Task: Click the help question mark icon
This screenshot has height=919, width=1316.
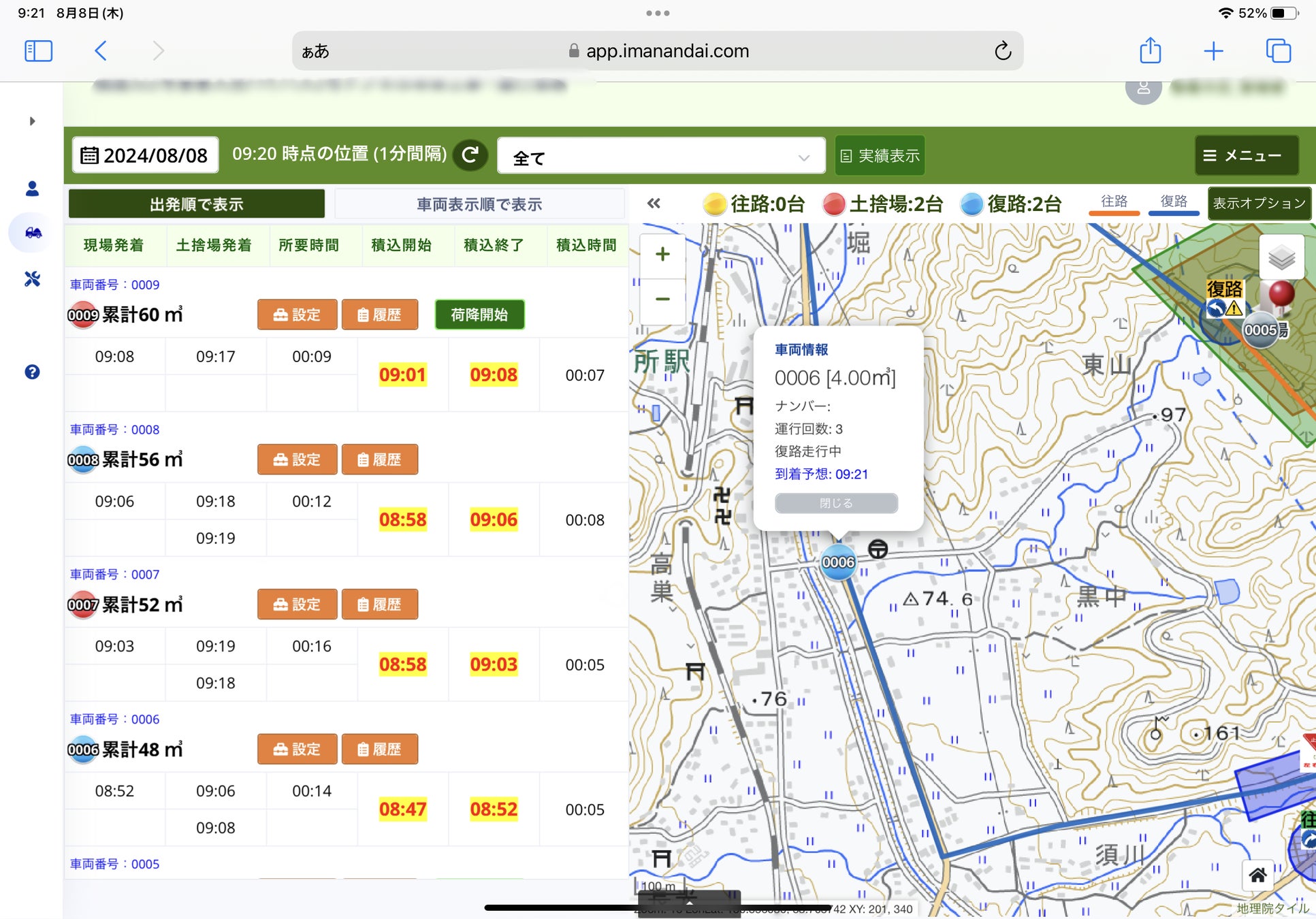Action: pos(32,372)
